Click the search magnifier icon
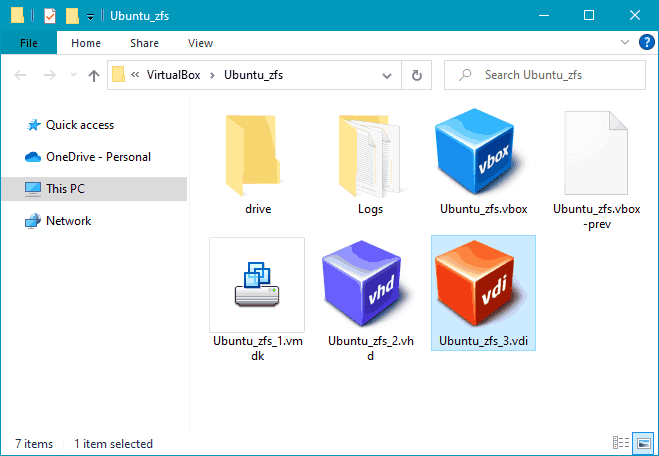 tap(465, 75)
